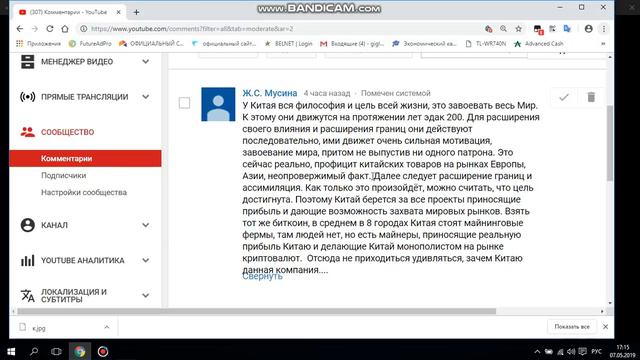
Task: Open the BELNET | Login bookmark
Action: pyautogui.click(x=288, y=44)
